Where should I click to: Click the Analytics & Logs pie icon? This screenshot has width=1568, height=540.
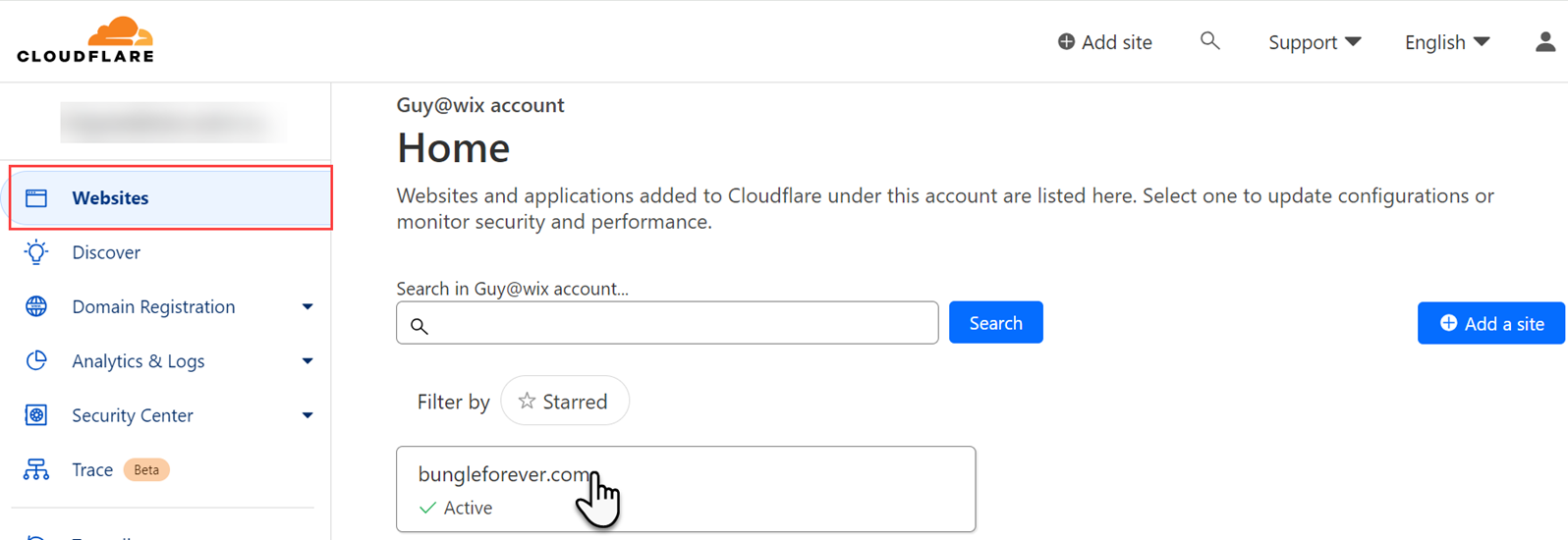tap(36, 360)
